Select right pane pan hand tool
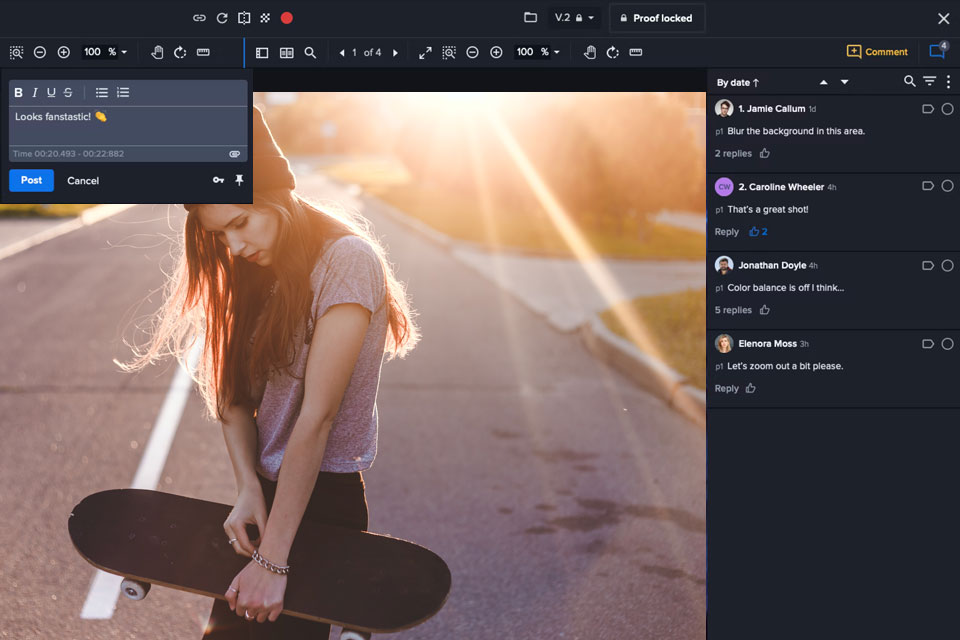 (590, 53)
